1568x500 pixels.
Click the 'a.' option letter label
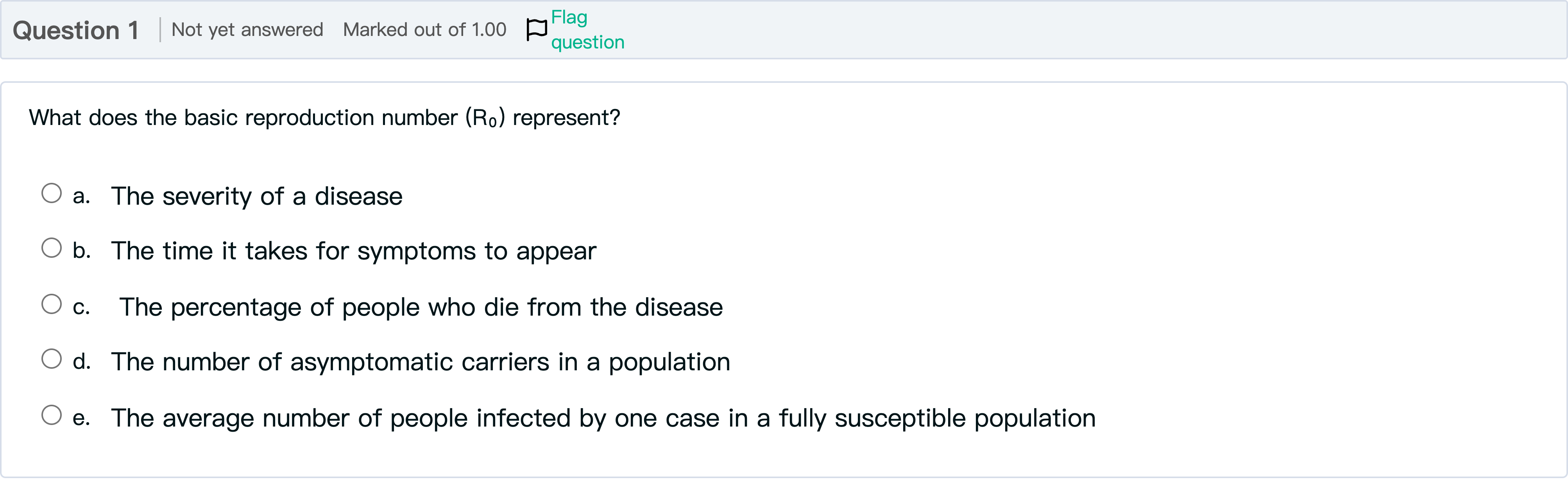pyautogui.click(x=81, y=196)
